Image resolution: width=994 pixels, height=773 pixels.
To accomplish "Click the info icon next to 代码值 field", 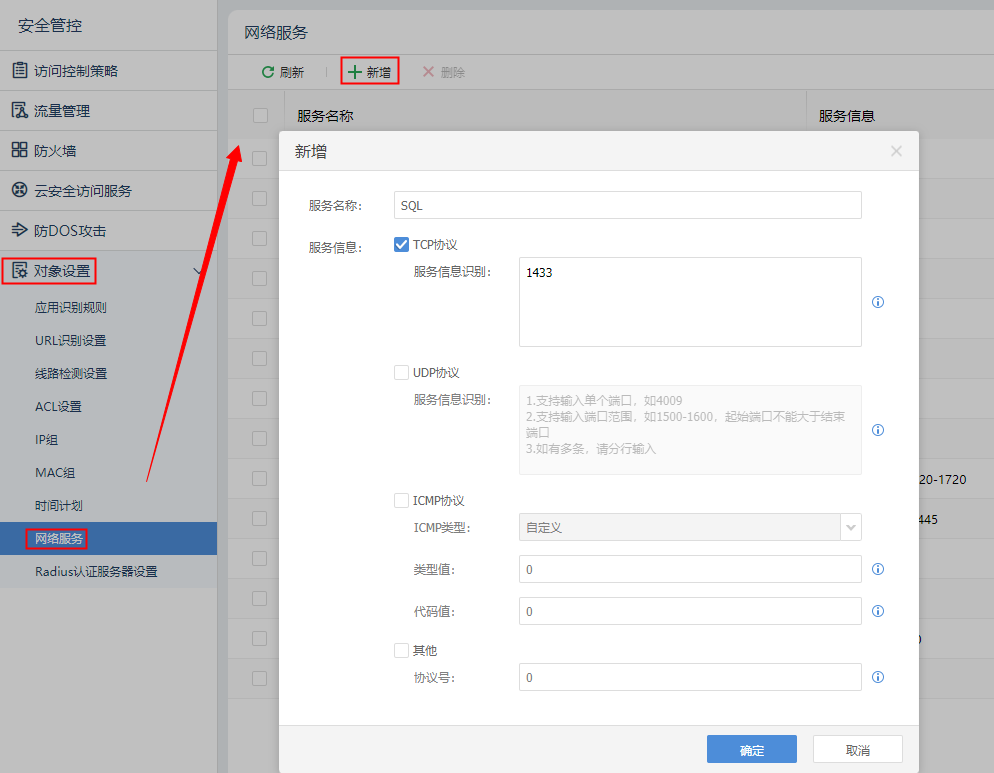I will coord(878,611).
